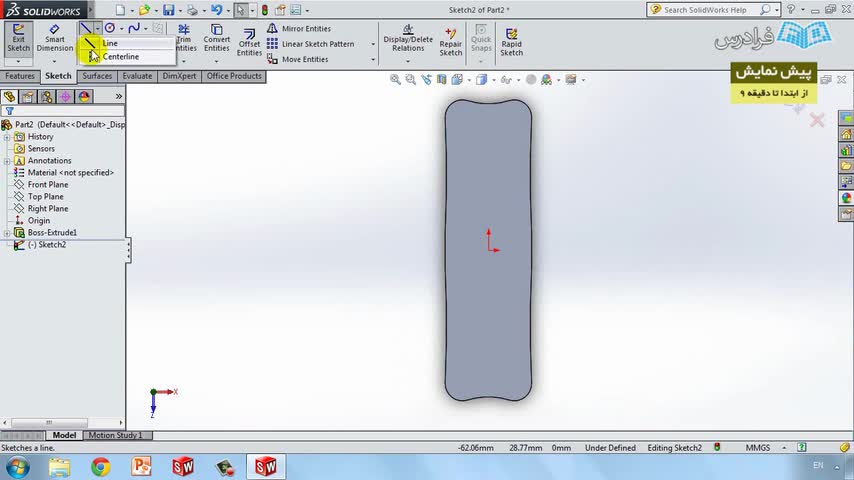Click the feature tree horizontal scrollbar
The image size is (854, 480).
tap(49, 423)
